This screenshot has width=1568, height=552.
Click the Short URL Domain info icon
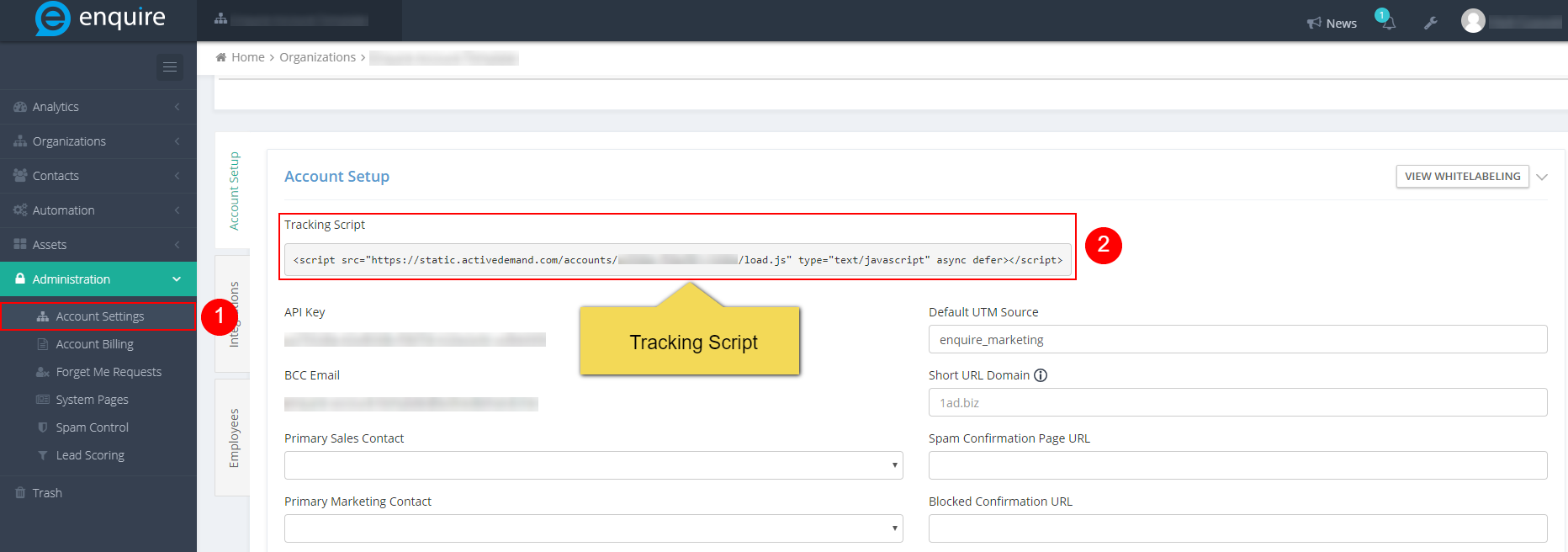click(x=1041, y=375)
